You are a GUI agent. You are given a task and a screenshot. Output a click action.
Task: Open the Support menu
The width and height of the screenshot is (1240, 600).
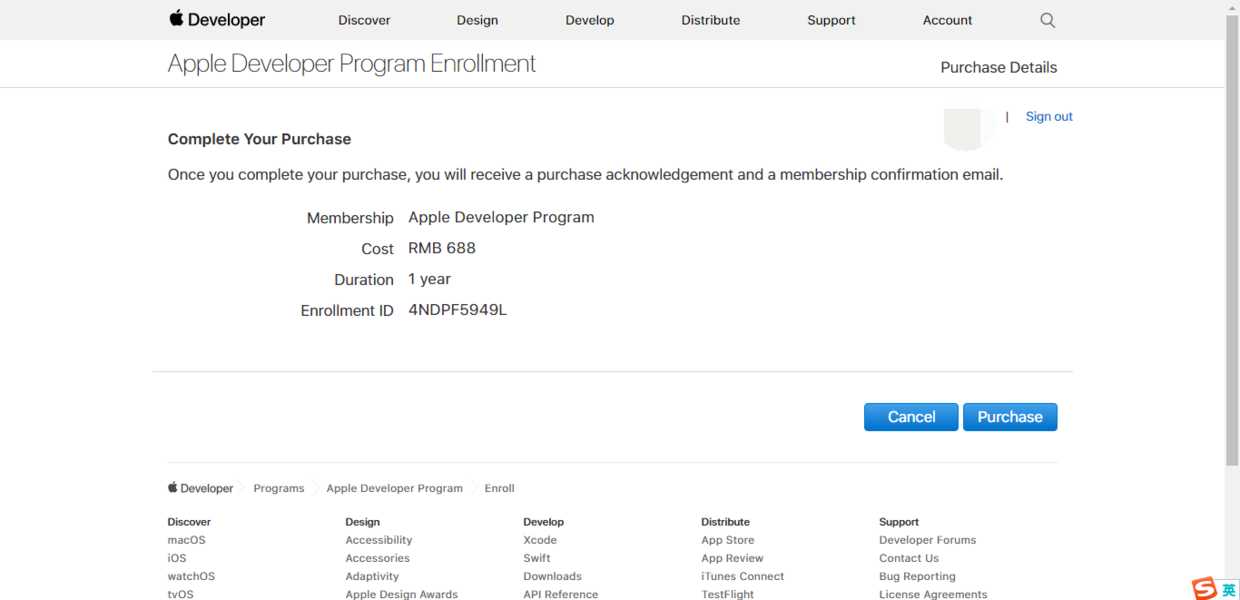click(x=831, y=20)
